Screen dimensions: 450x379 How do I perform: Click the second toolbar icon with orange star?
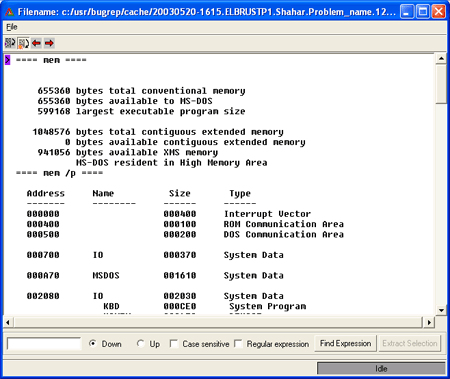[x=23, y=43]
